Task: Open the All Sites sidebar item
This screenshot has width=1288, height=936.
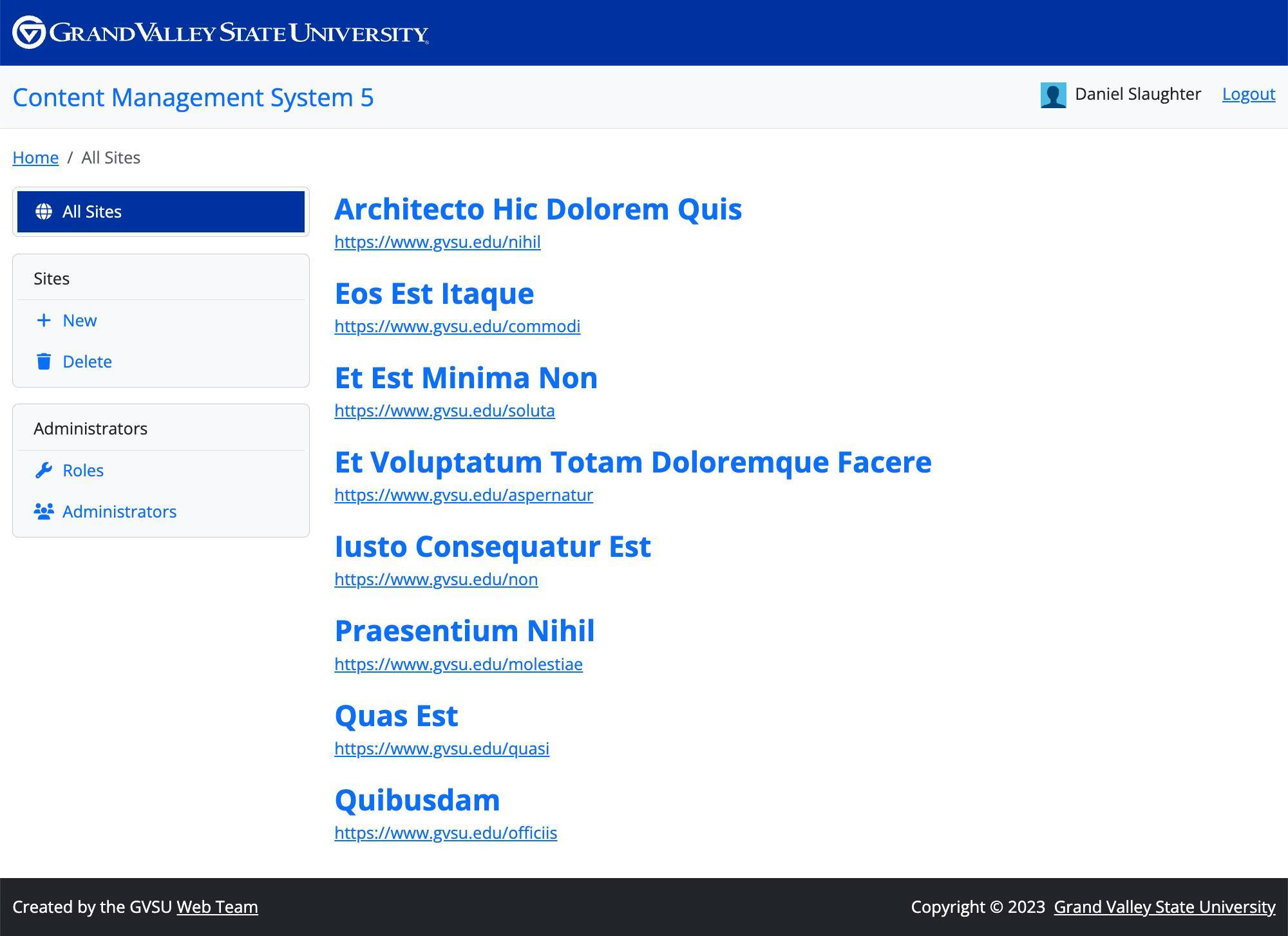Action: [x=92, y=211]
